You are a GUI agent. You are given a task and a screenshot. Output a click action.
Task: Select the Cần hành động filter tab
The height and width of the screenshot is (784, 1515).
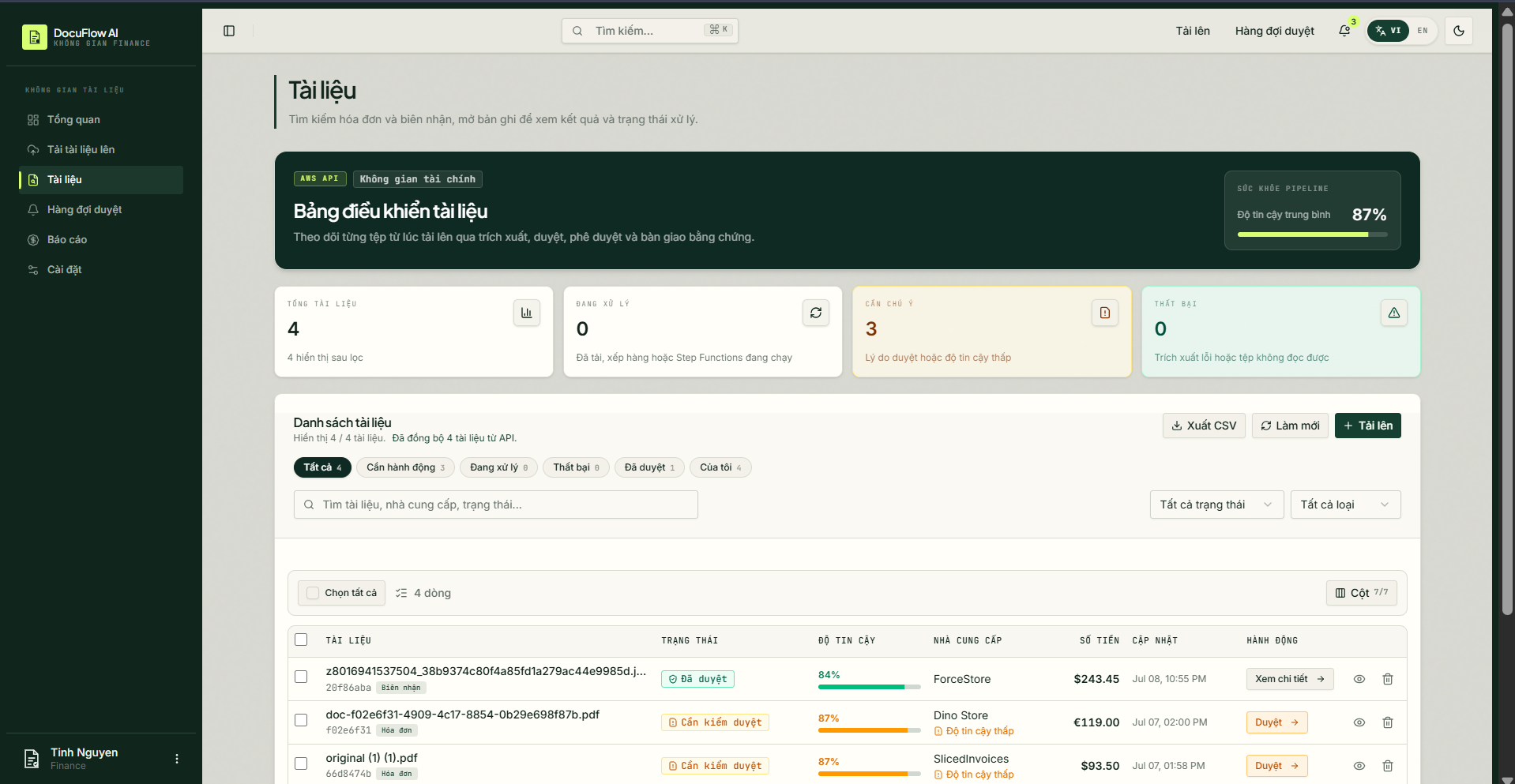[x=405, y=467]
